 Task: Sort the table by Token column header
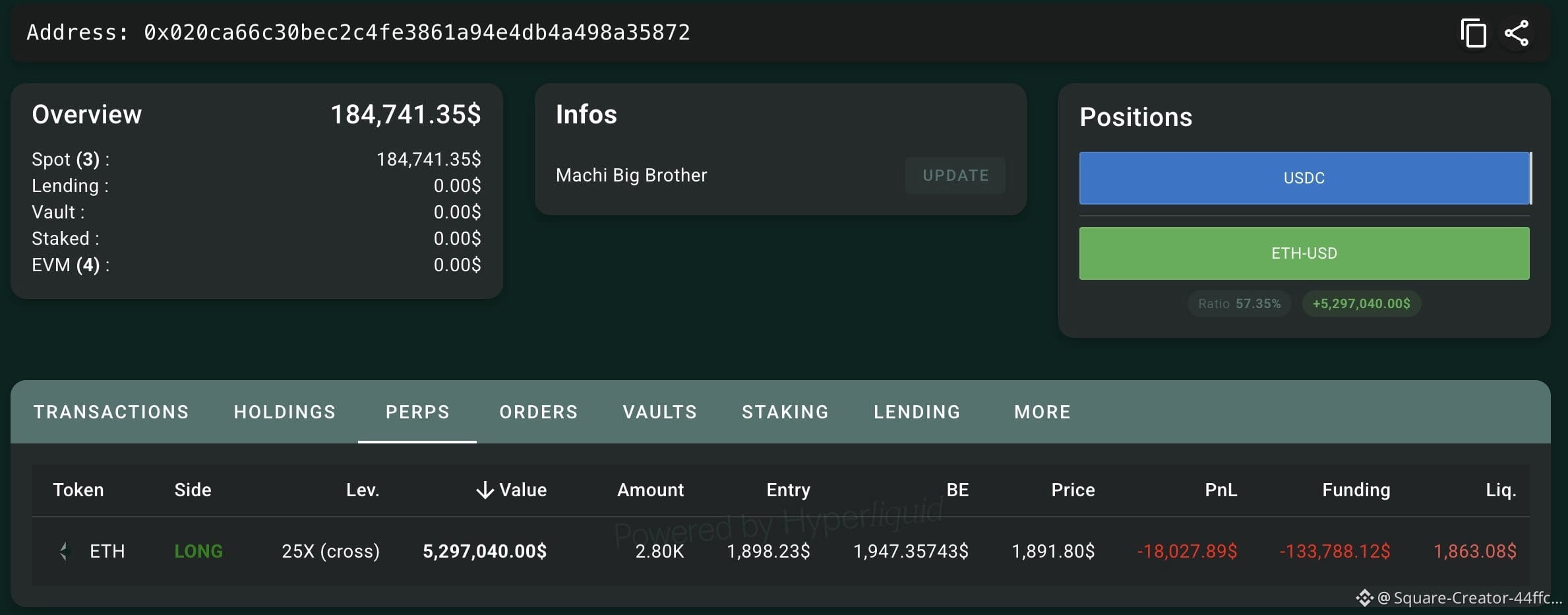pos(78,490)
